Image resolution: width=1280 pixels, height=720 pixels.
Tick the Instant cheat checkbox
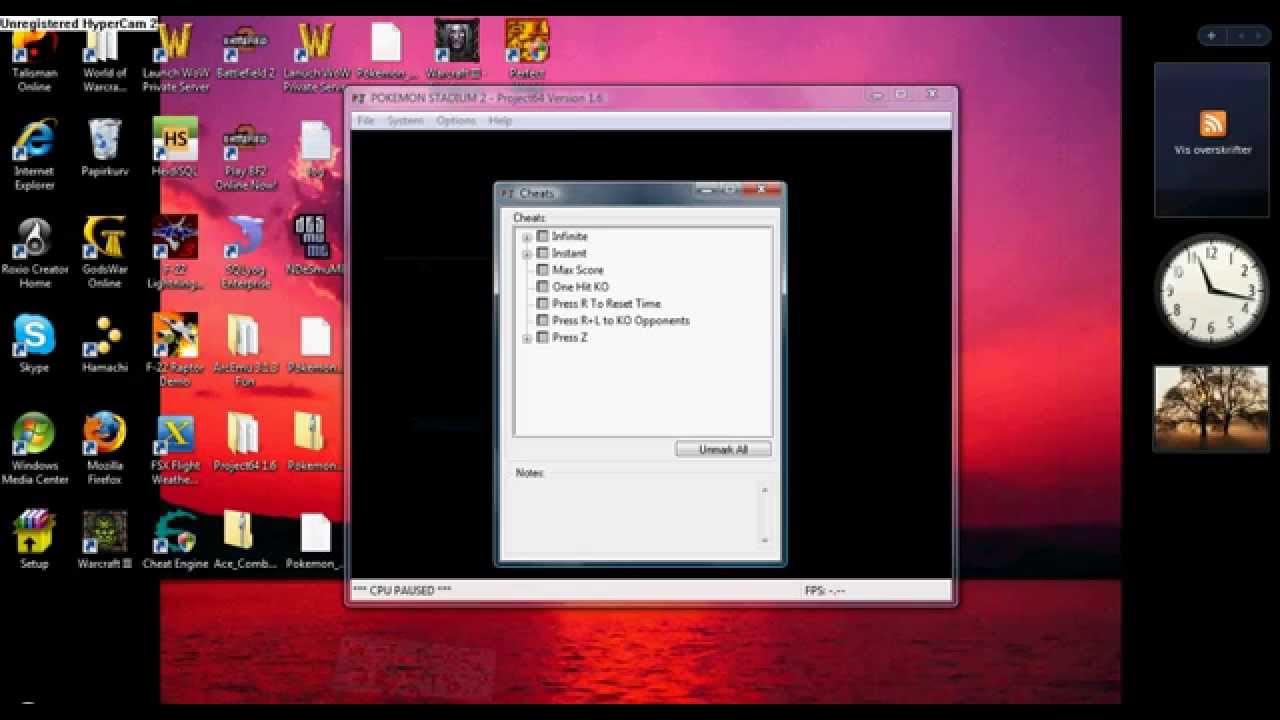pyautogui.click(x=543, y=253)
